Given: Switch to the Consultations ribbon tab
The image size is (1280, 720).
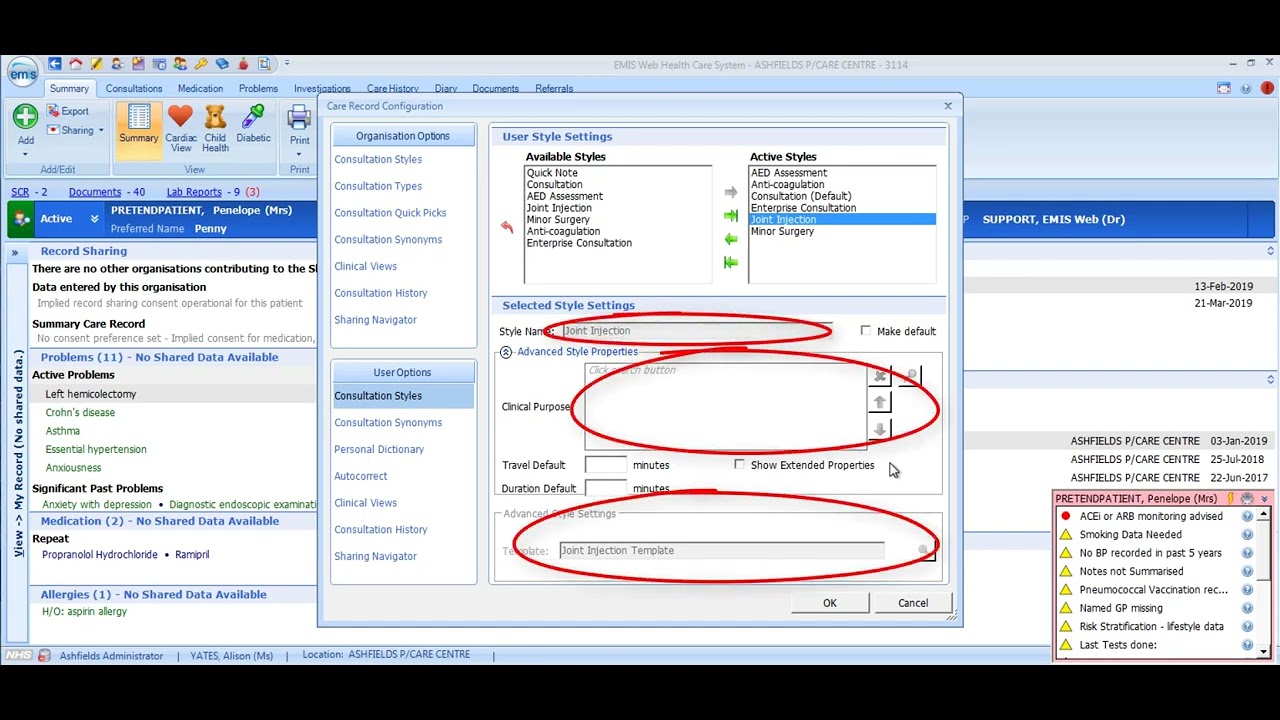Looking at the screenshot, I should pos(134,88).
